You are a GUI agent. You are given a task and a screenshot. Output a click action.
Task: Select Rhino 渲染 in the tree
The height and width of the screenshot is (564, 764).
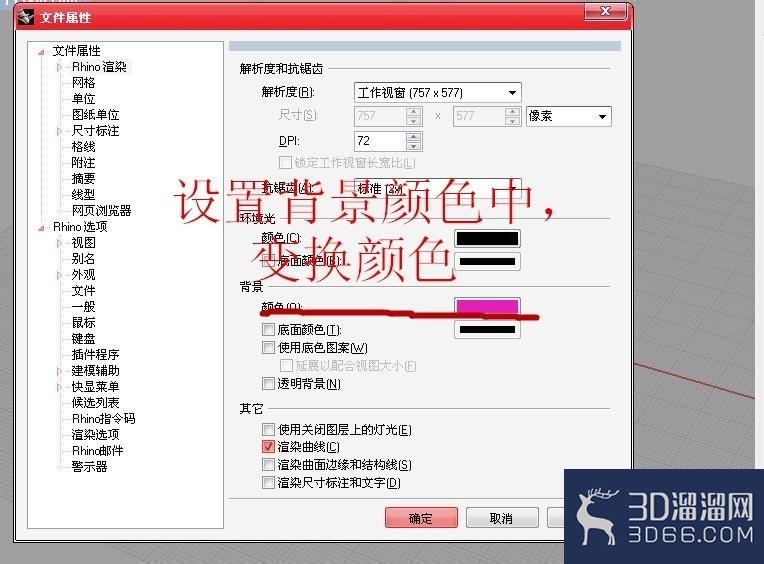point(99,67)
